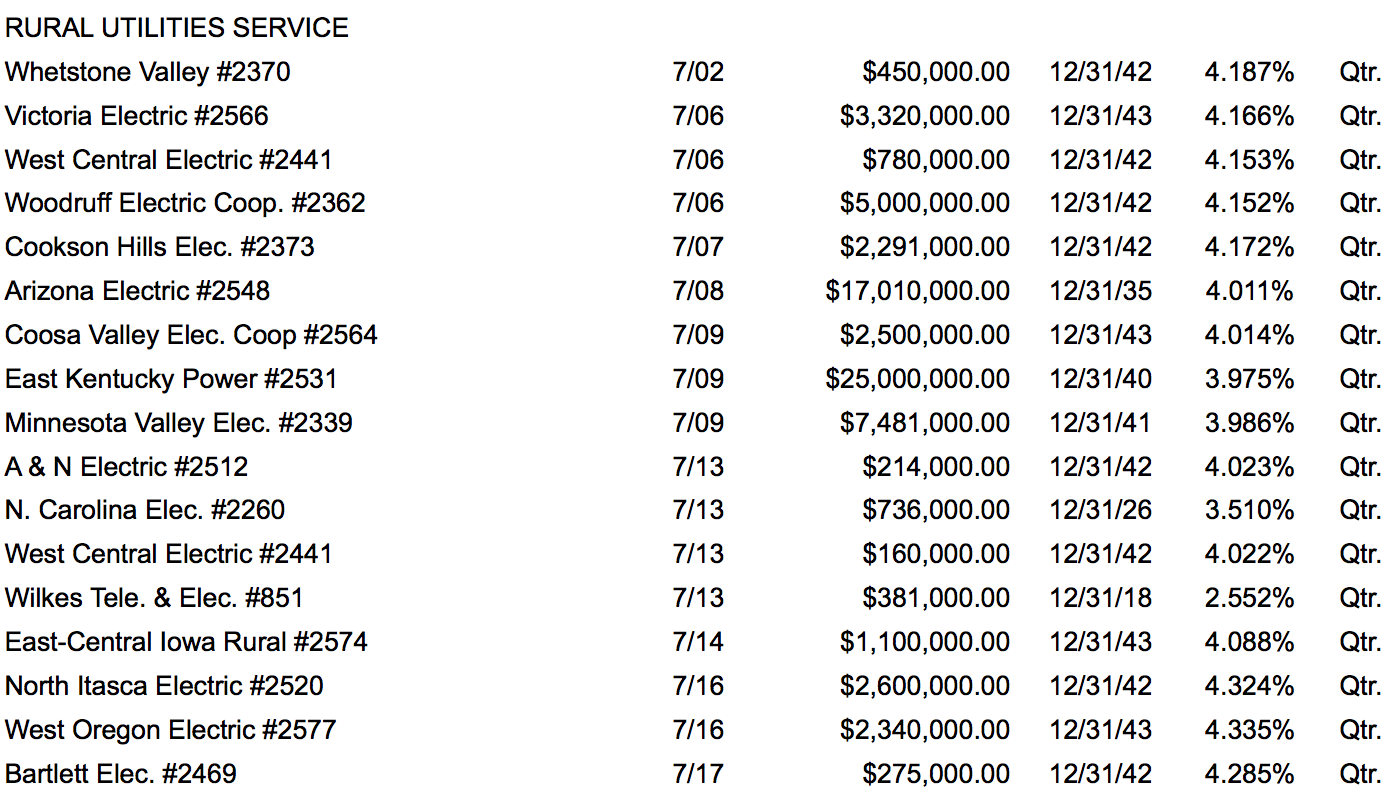The image size is (1400, 800).
Task: Select Cookson Hills Elec. #2373 row name
Action: coord(160,247)
